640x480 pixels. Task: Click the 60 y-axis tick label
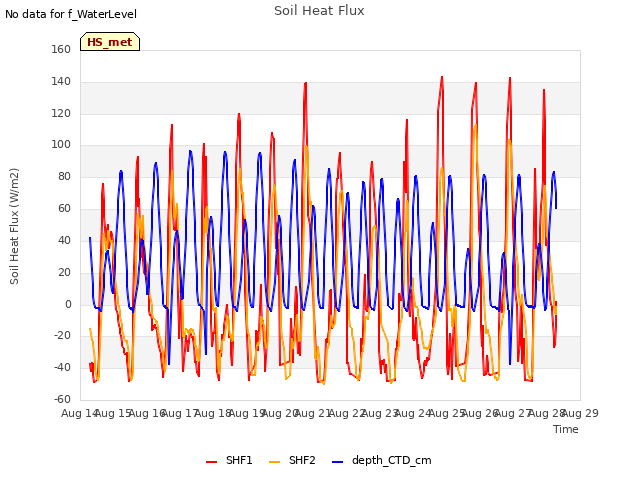click(x=64, y=208)
